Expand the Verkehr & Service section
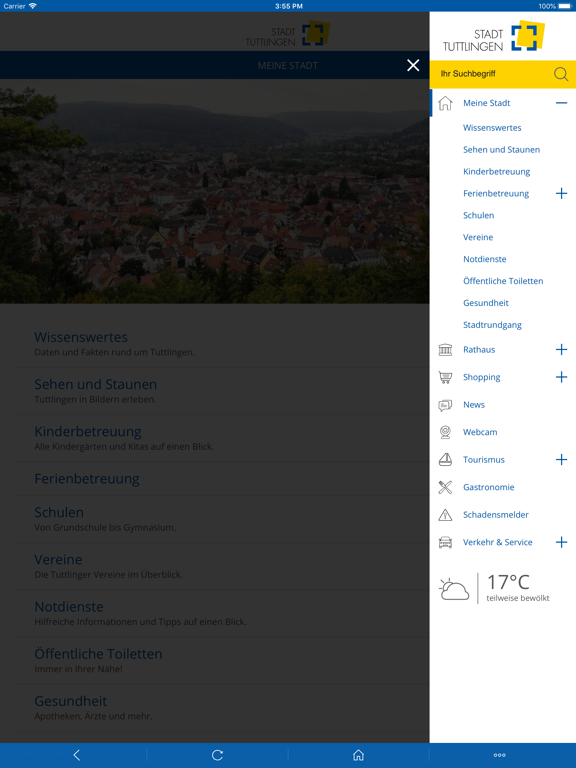The image size is (576, 768). coord(561,542)
